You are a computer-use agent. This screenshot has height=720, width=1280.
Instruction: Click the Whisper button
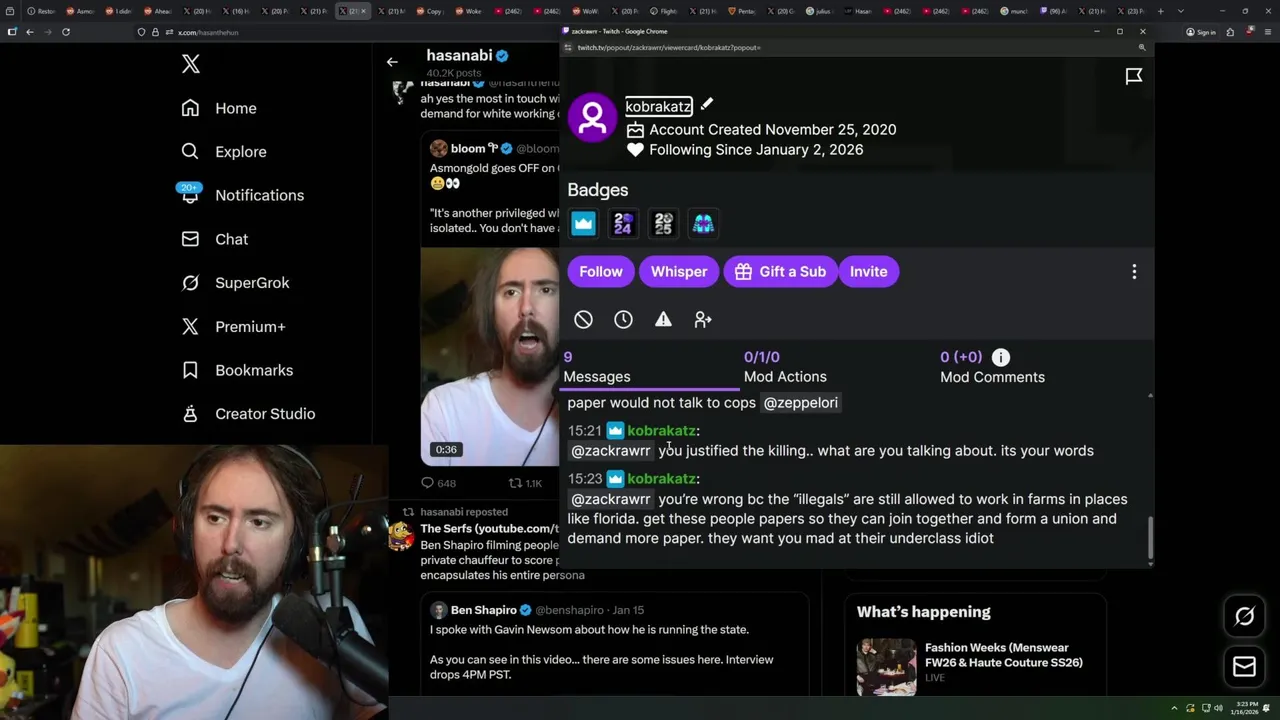tap(679, 272)
